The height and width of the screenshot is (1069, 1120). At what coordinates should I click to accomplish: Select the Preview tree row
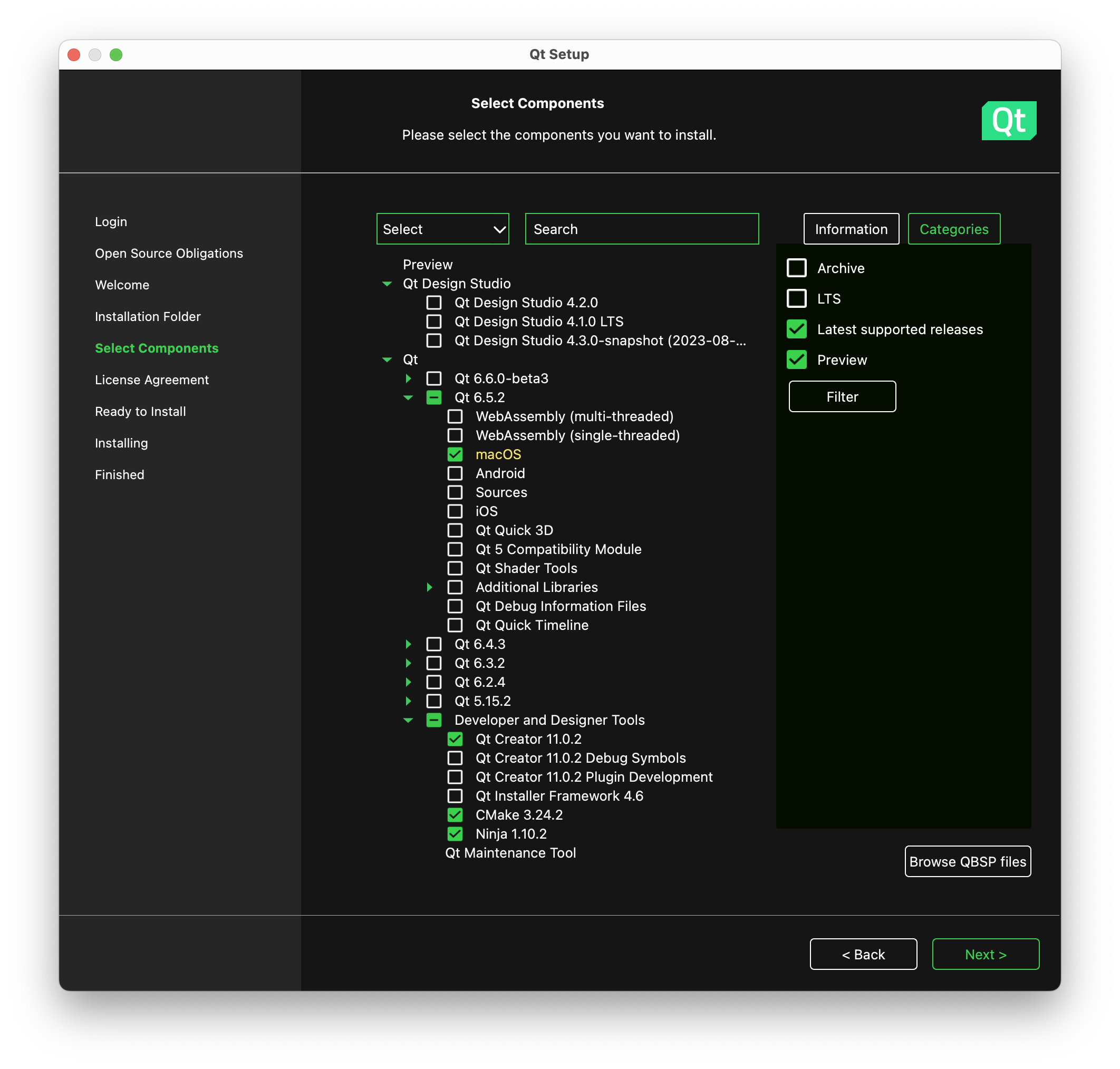pos(428,265)
